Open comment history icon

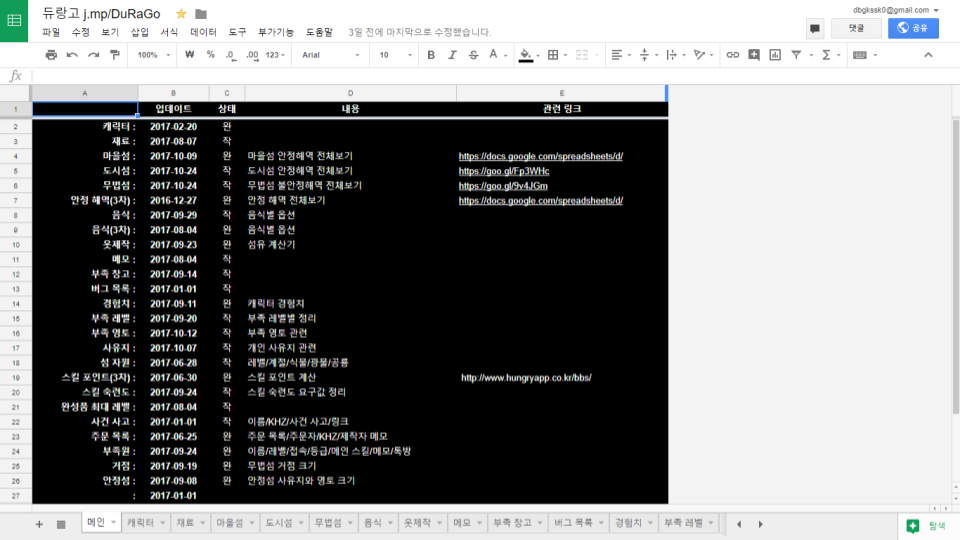[x=814, y=28]
